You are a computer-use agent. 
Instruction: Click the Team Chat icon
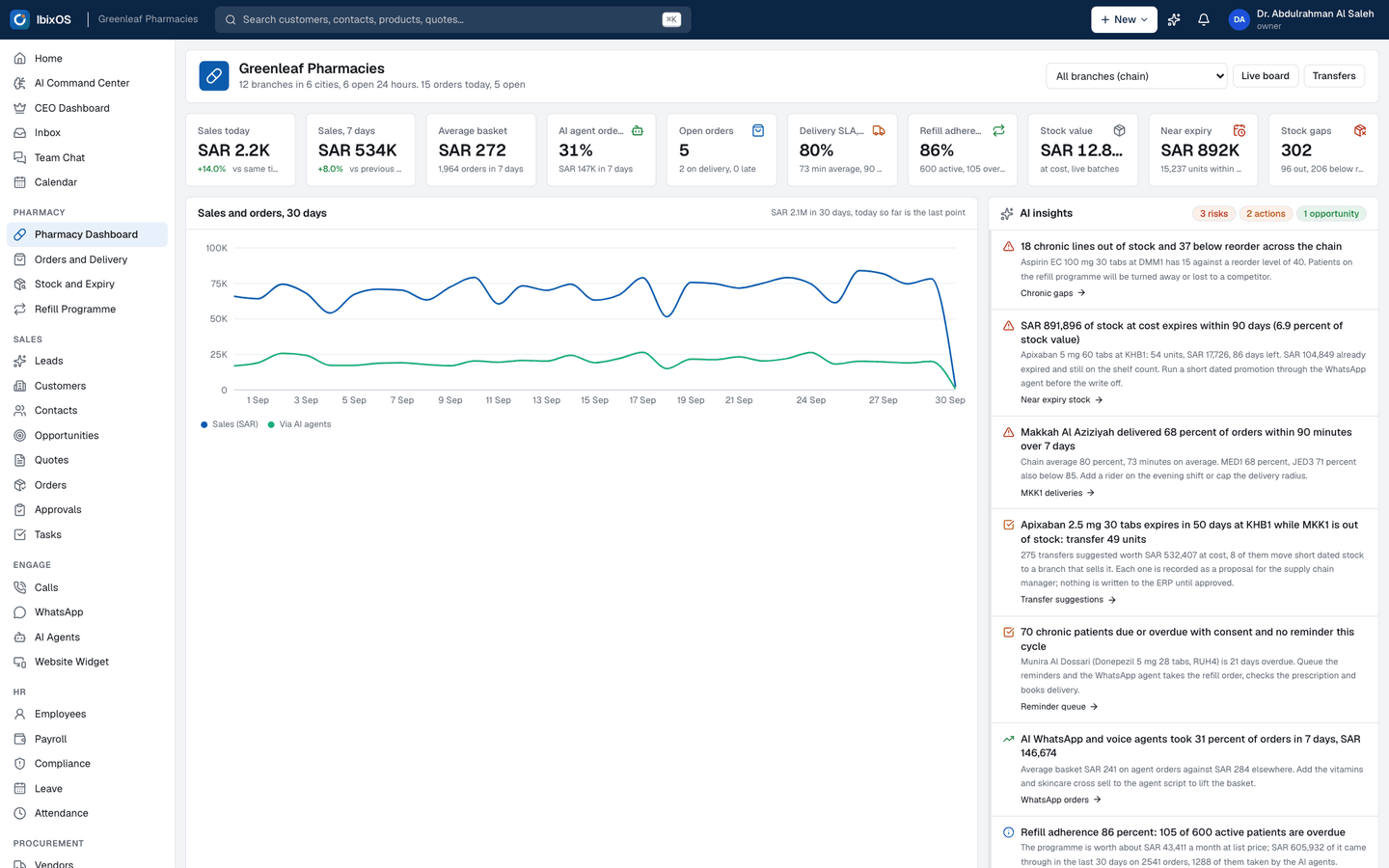click(x=20, y=157)
